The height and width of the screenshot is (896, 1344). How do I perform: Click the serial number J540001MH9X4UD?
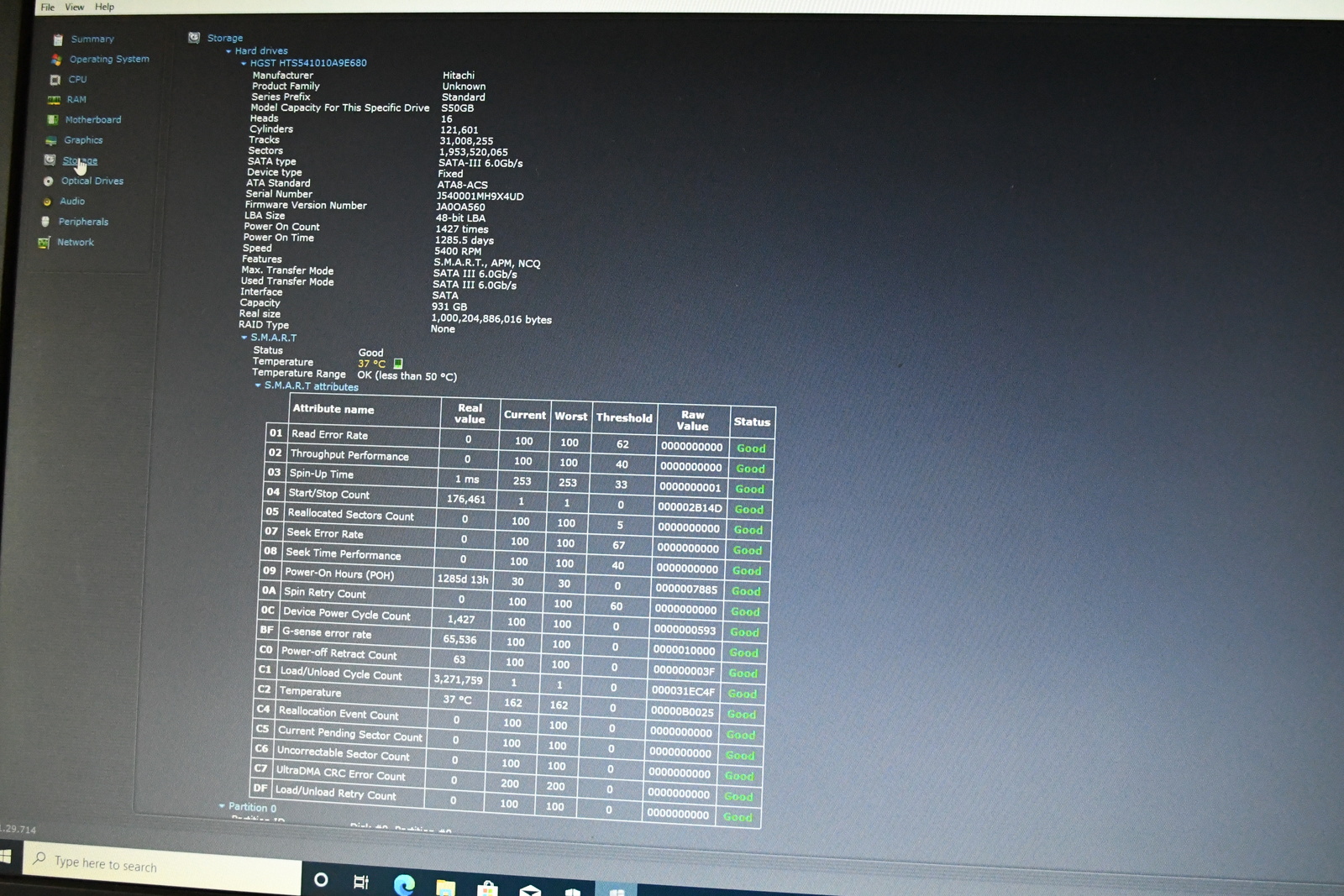tap(480, 196)
